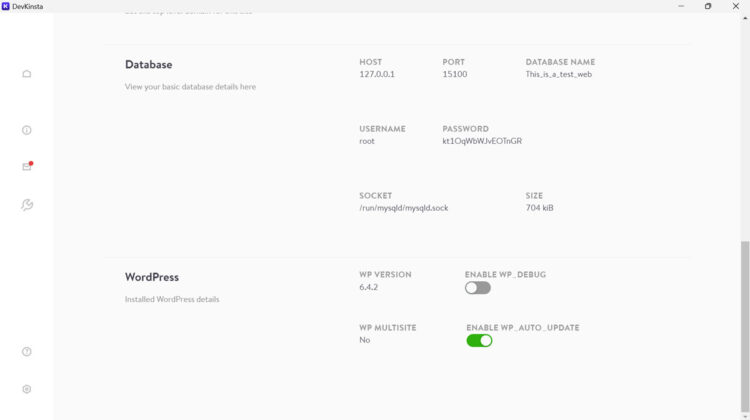Click the site info icon in sidebar
The width and height of the screenshot is (750, 420).
(x=27, y=130)
